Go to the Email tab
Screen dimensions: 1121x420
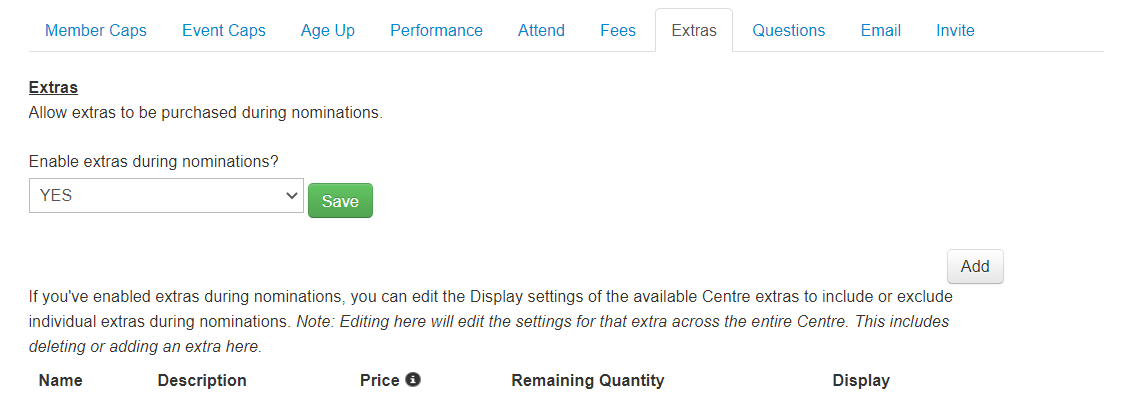tap(881, 30)
